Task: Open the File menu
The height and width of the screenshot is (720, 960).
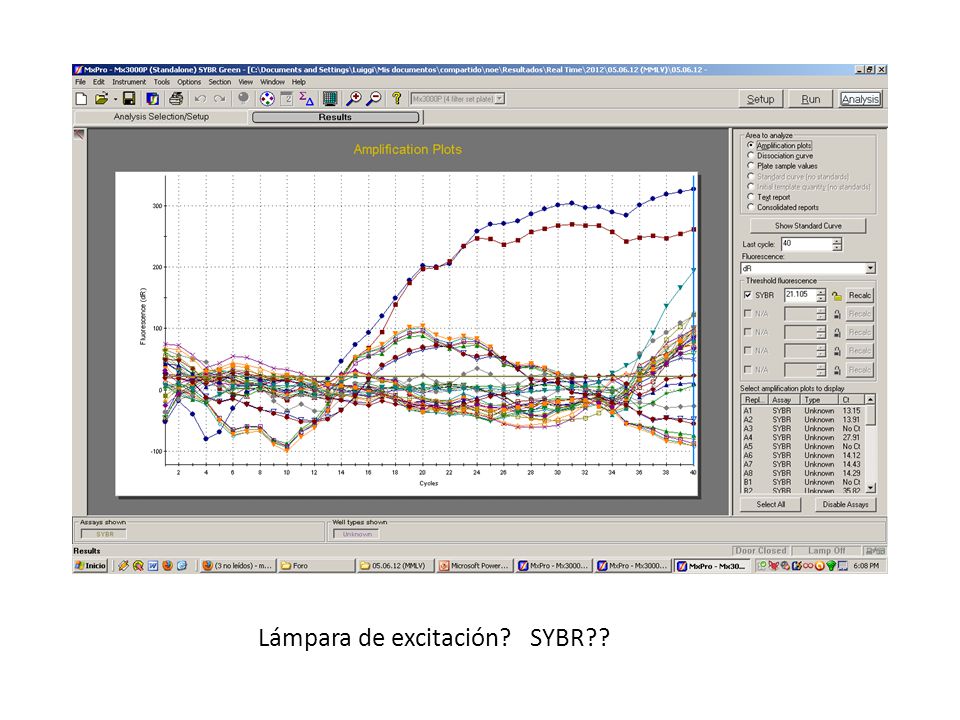Action: tap(80, 82)
